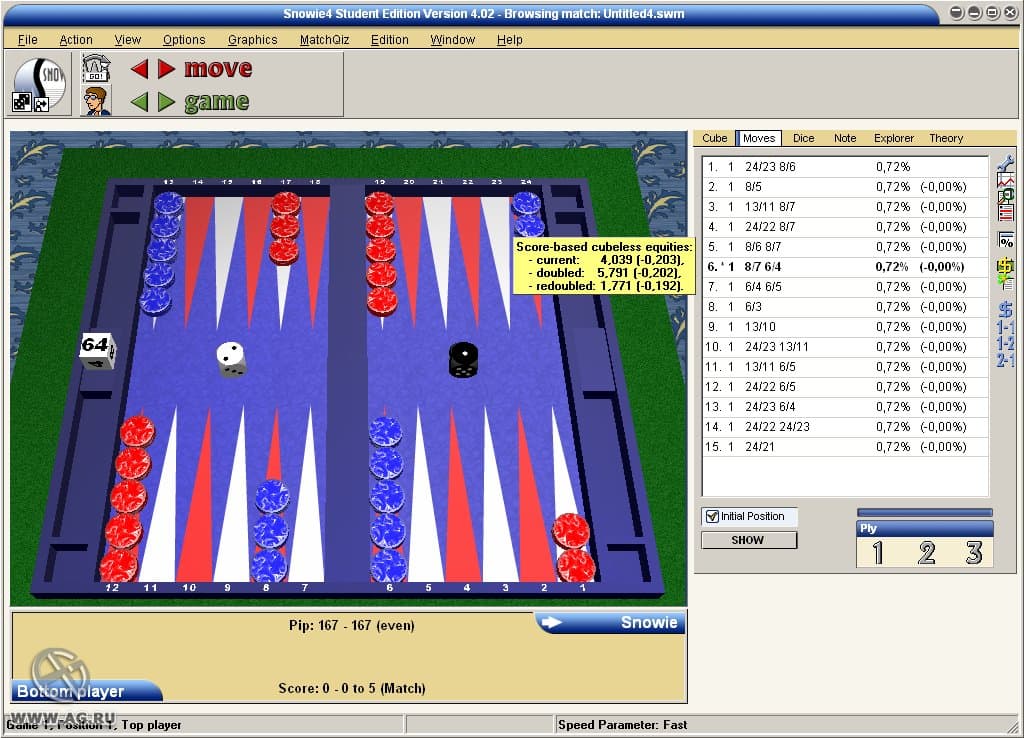Click the percent display icon

1006,240
